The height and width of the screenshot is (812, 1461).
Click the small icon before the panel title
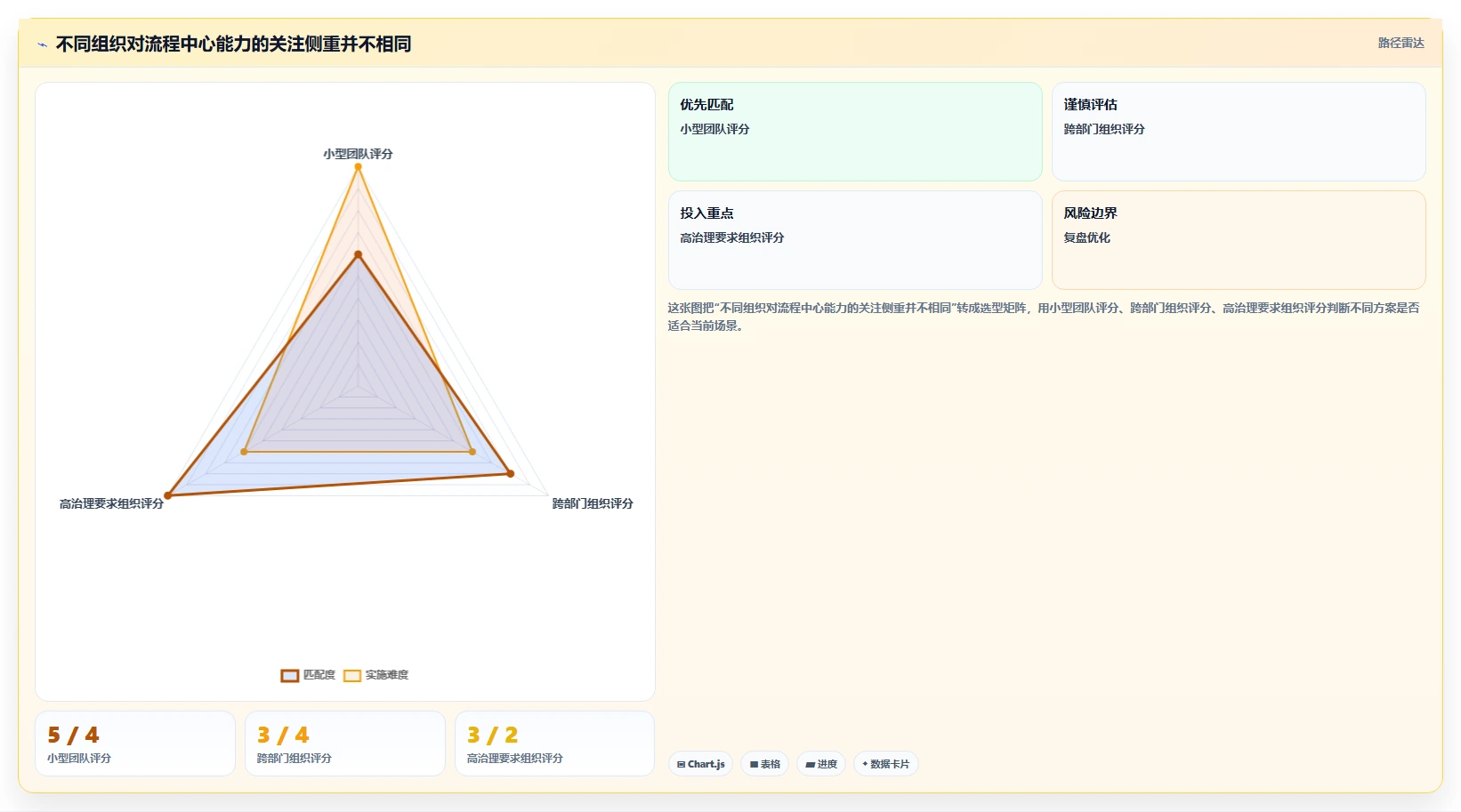[x=42, y=44]
